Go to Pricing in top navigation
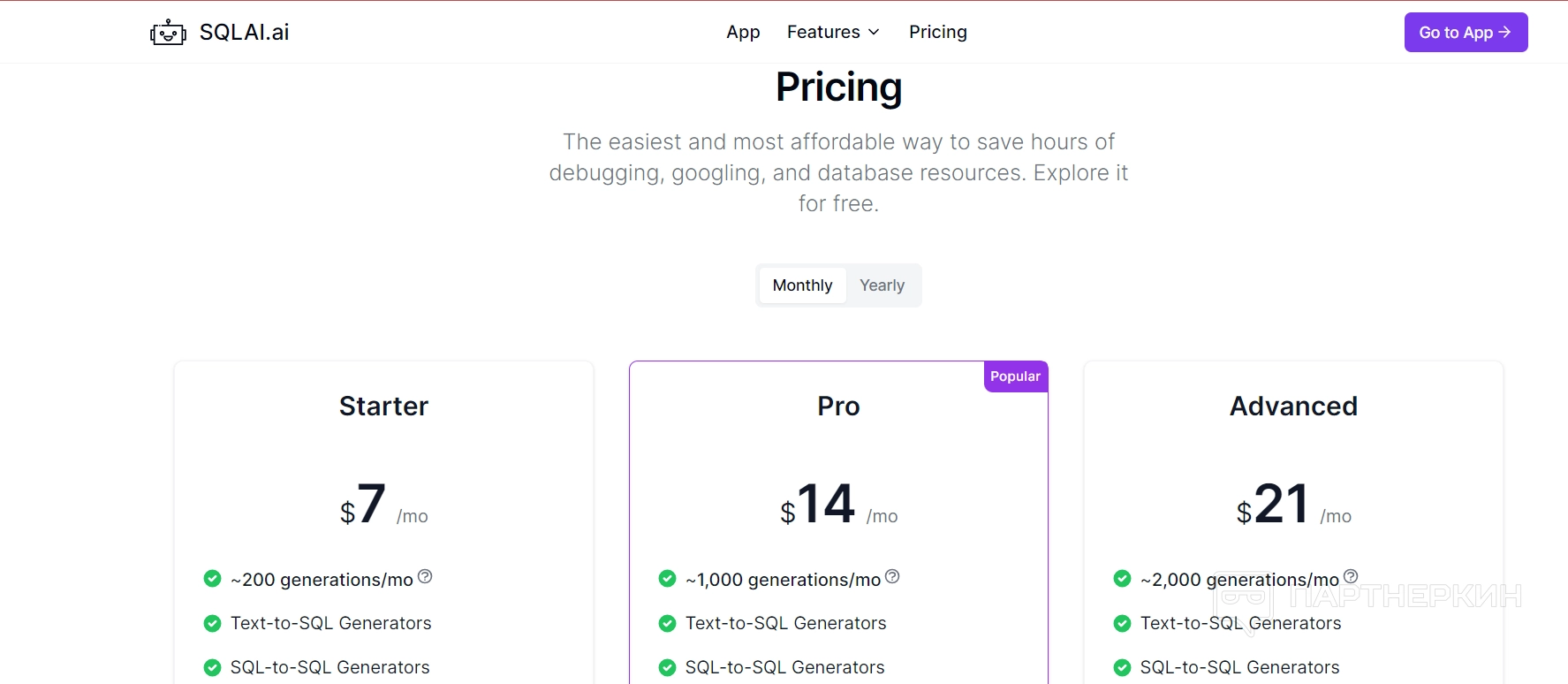 click(937, 32)
